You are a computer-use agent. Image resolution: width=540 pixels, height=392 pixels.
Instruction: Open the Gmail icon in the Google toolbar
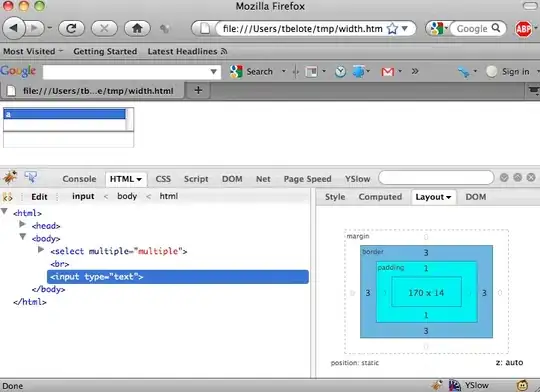388,72
